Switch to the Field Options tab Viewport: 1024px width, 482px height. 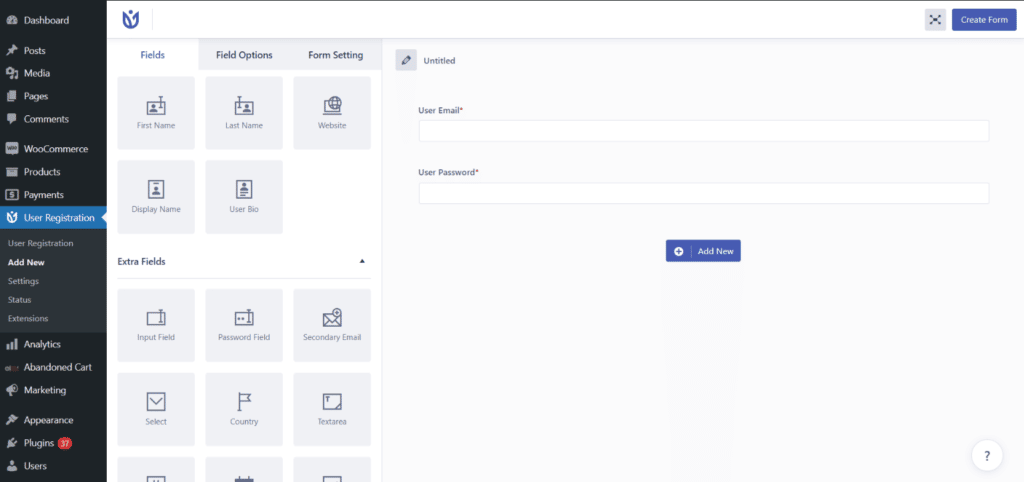coord(244,55)
